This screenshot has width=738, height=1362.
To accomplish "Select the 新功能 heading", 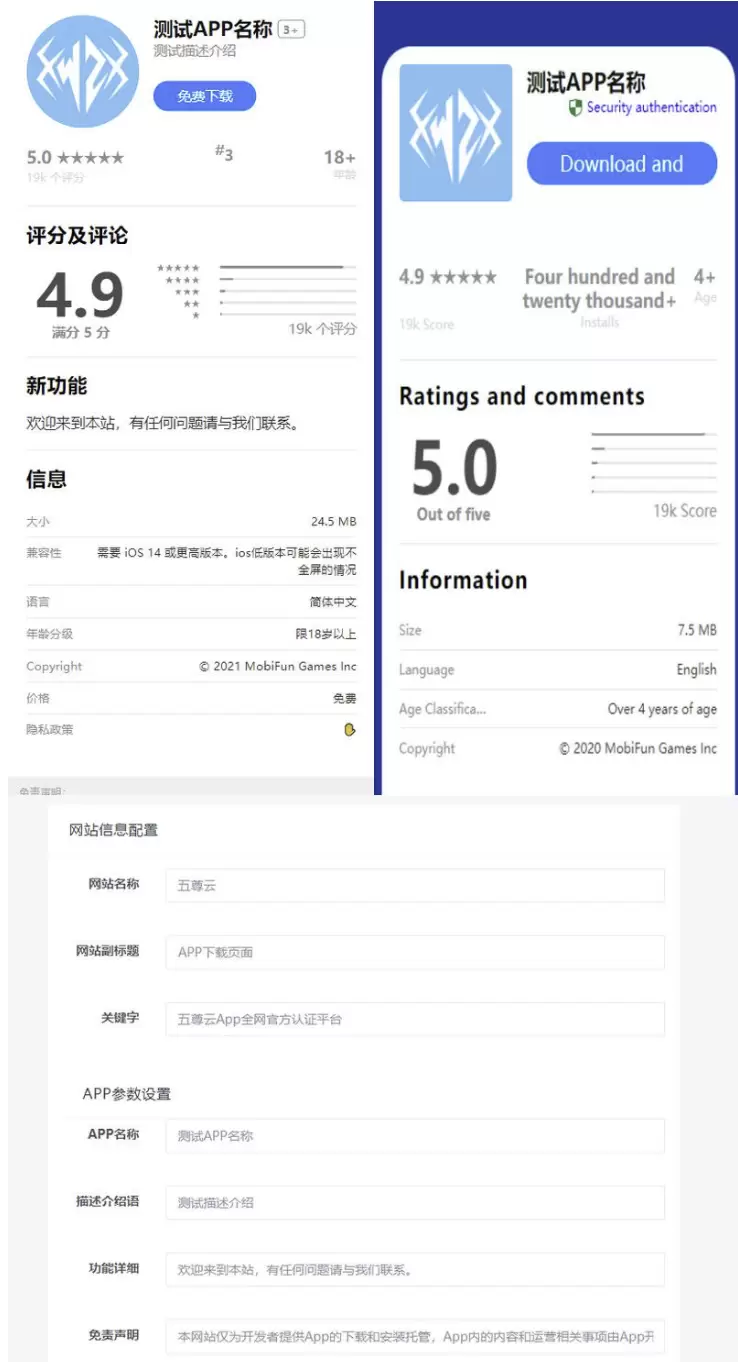I will coord(57,386).
